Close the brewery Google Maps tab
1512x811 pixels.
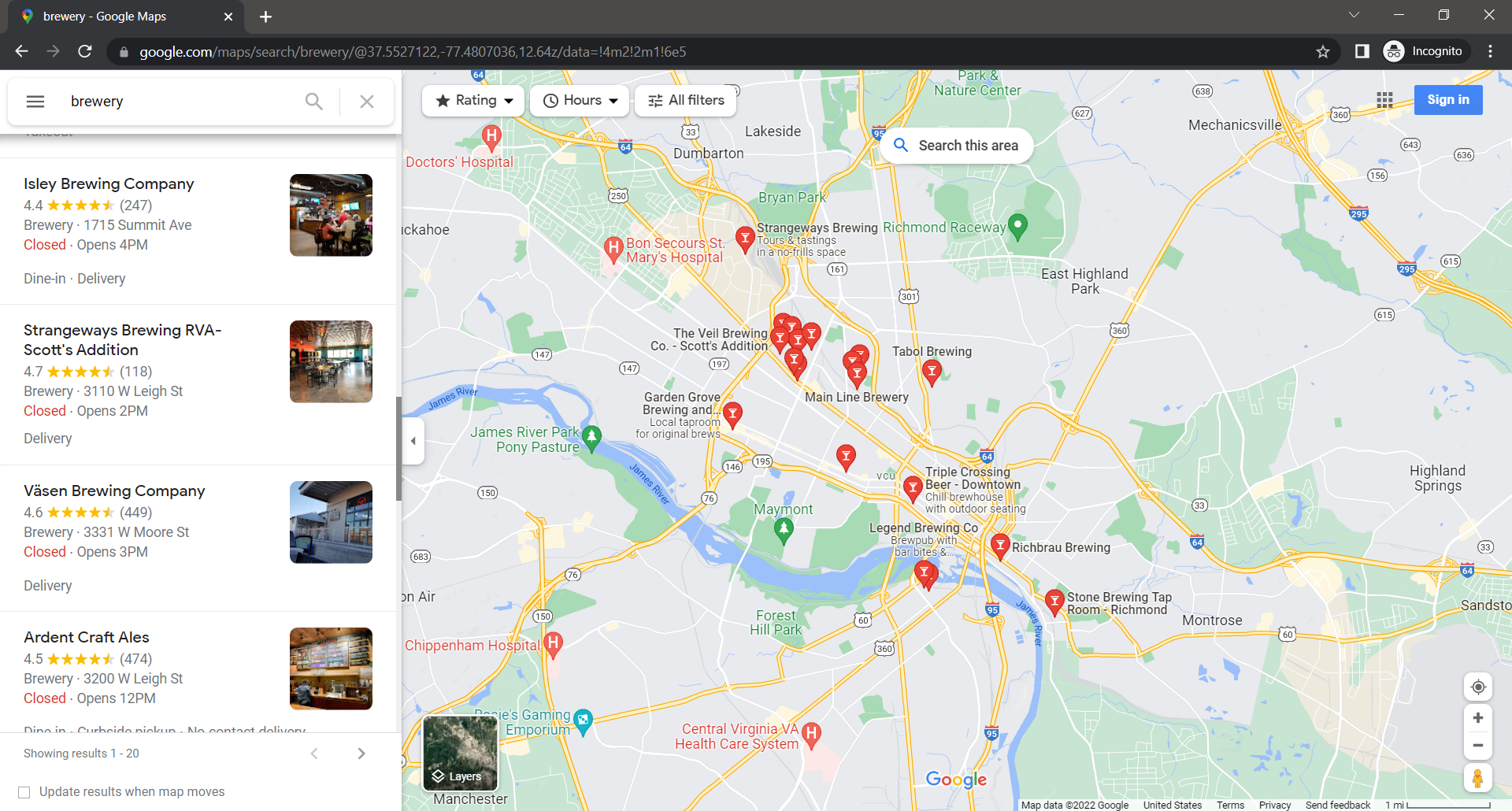pyautogui.click(x=228, y=17)
